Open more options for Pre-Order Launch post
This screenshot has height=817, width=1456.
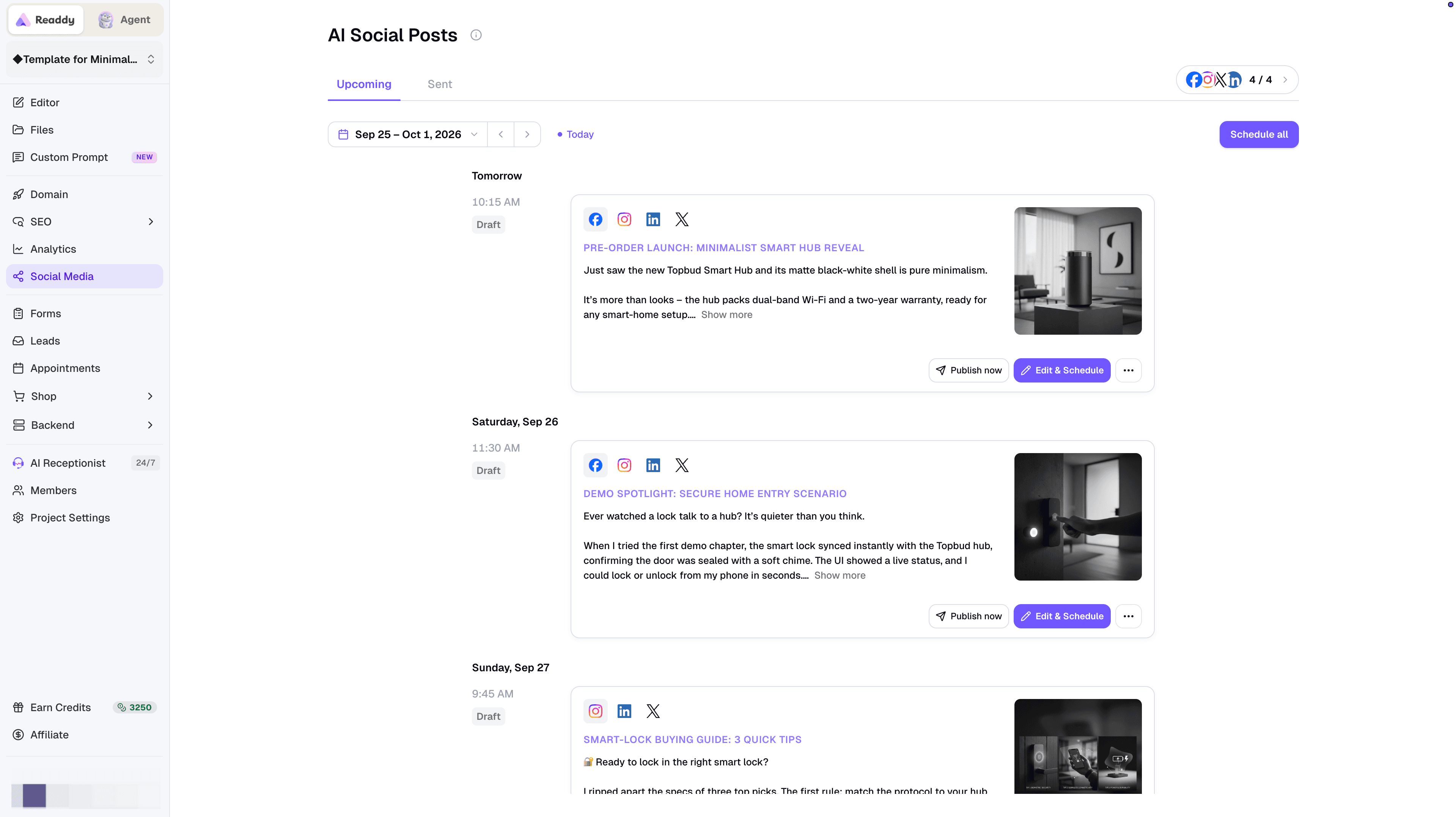click(1128, 370)
